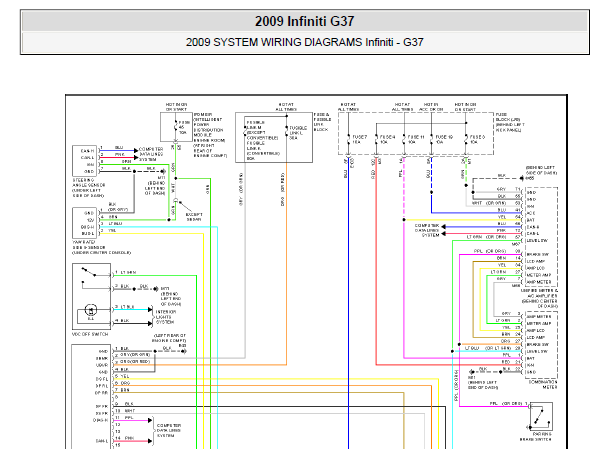Click the Fusible Link L 30A label
The image size is (605, 449).
coord(298,133)
